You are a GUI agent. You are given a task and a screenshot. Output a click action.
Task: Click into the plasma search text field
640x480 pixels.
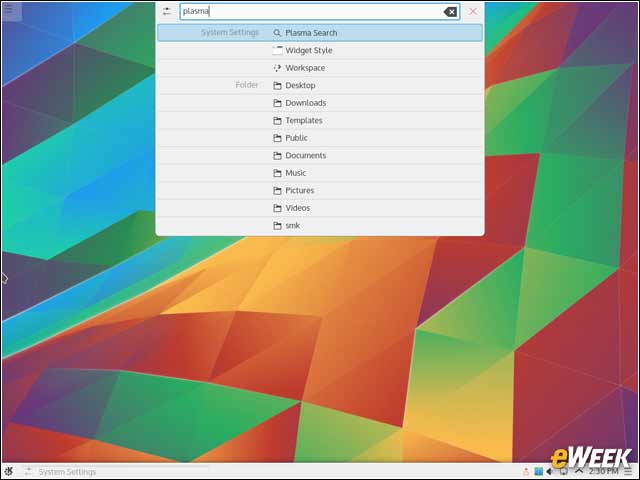(x=320, y=11)
